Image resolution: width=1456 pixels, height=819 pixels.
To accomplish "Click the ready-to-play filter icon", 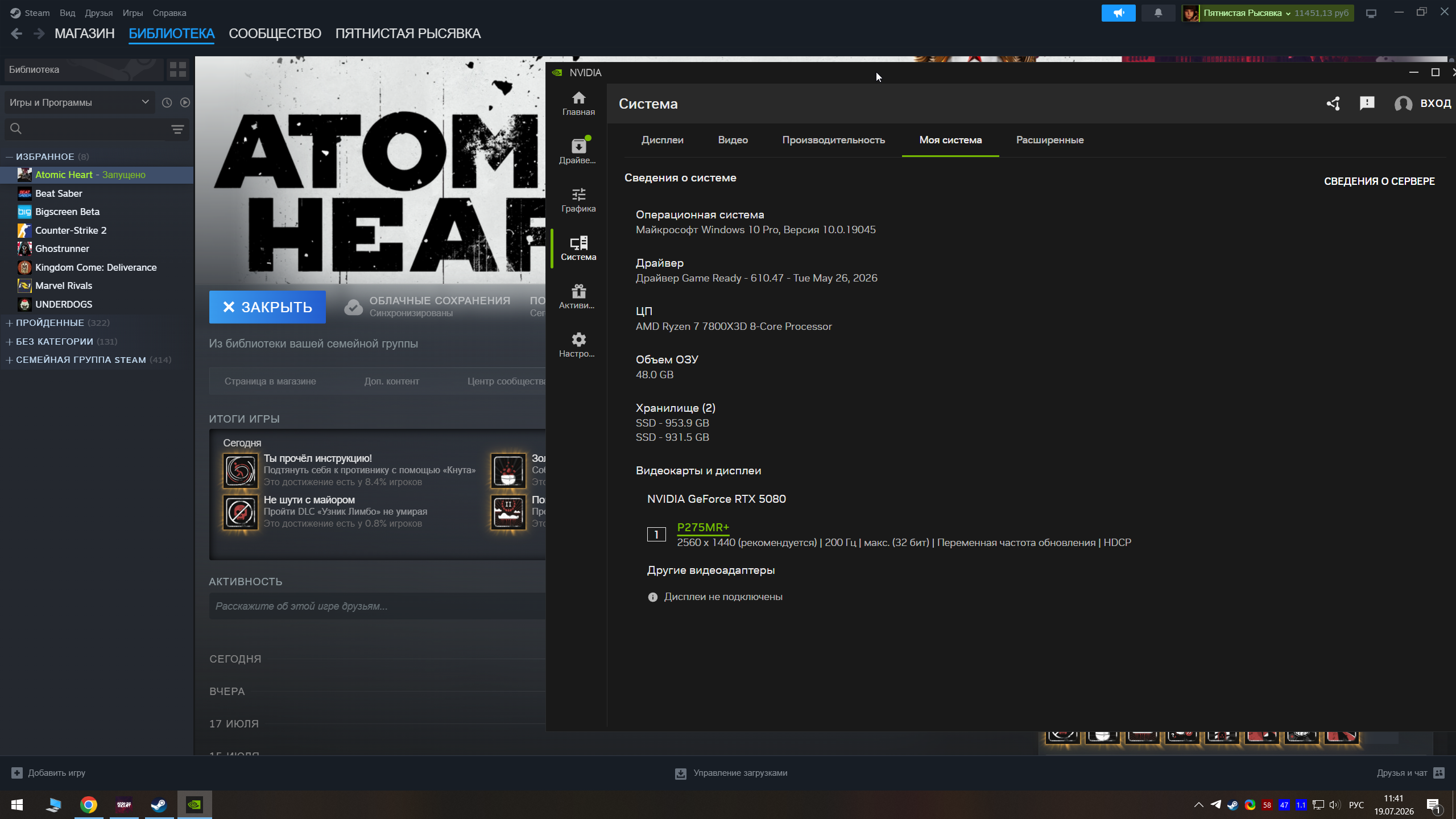I will 185,102.
